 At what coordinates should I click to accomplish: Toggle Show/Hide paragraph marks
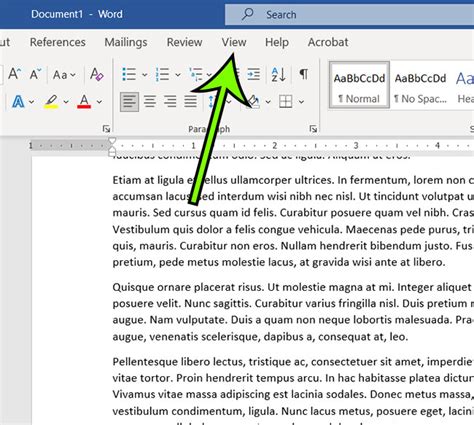tap(304, 74)
